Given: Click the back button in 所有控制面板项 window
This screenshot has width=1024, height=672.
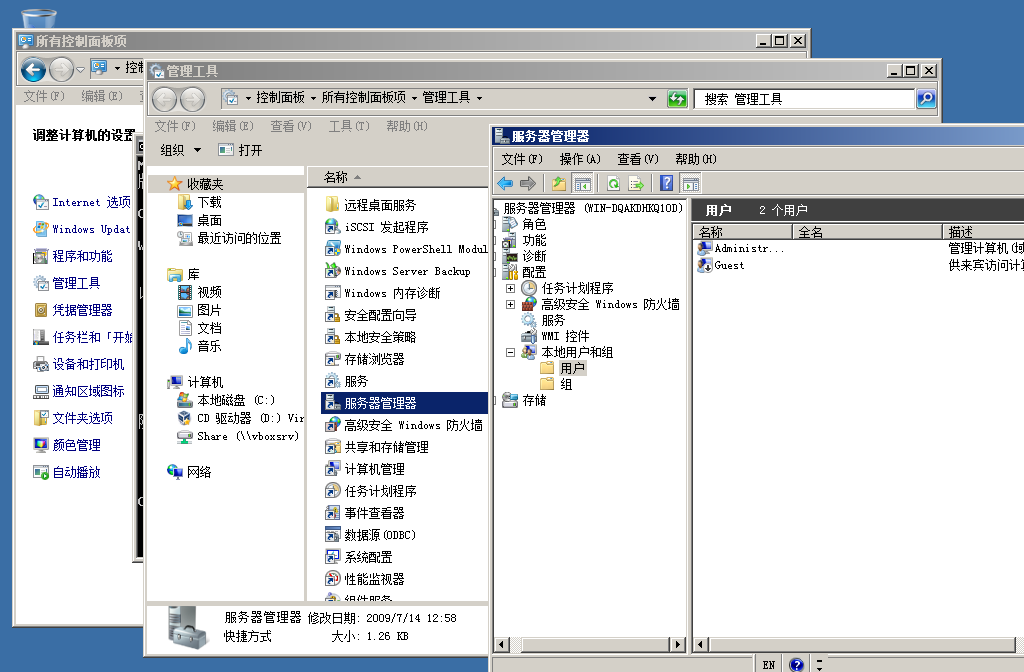Looking at the screenshot, I should (x=33, y=69).
